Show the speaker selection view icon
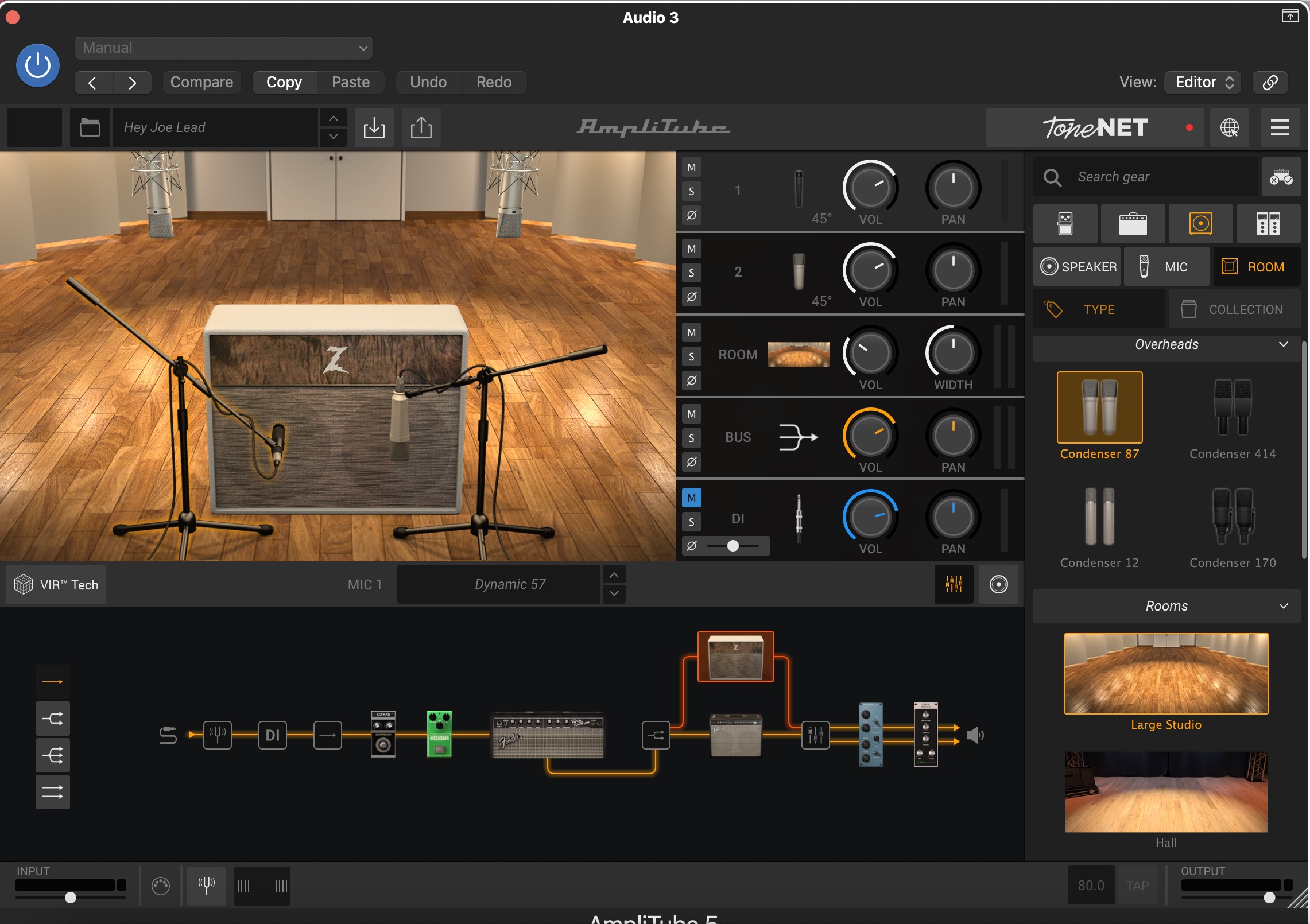This screenshot has height=924, width=1310. pos(999,585)
